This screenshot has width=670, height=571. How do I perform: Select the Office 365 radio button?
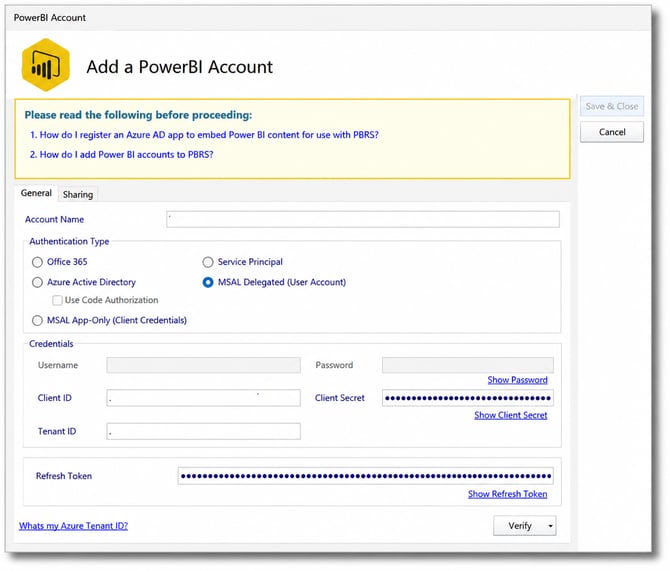[37, 262]
